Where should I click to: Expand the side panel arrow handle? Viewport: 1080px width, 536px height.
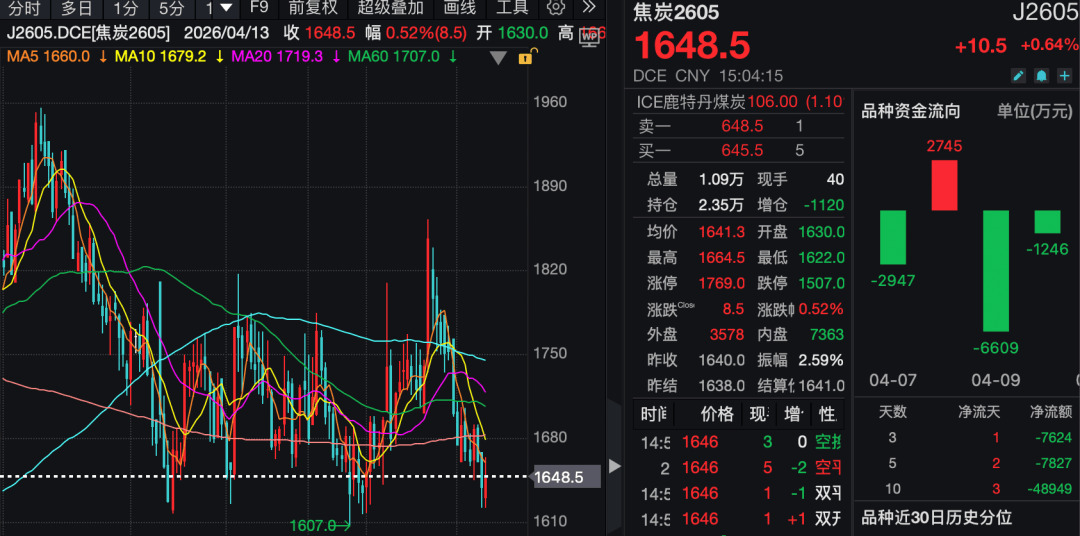614,466
